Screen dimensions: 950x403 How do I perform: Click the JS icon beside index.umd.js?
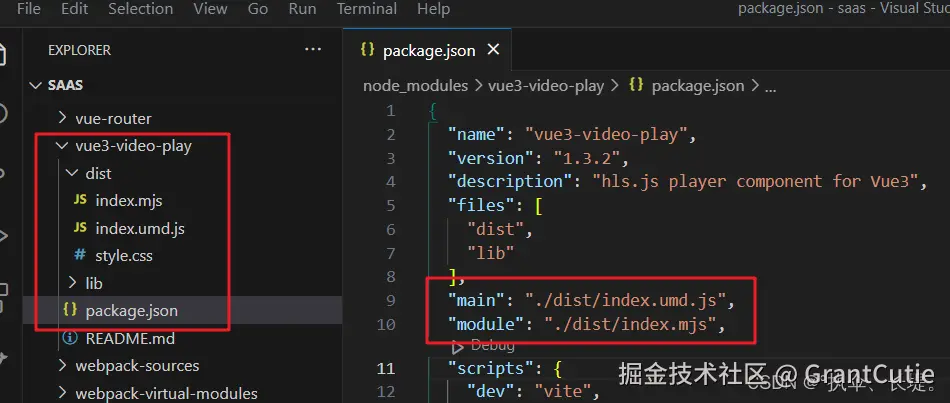pyautogui.click(x=80, y=227)
